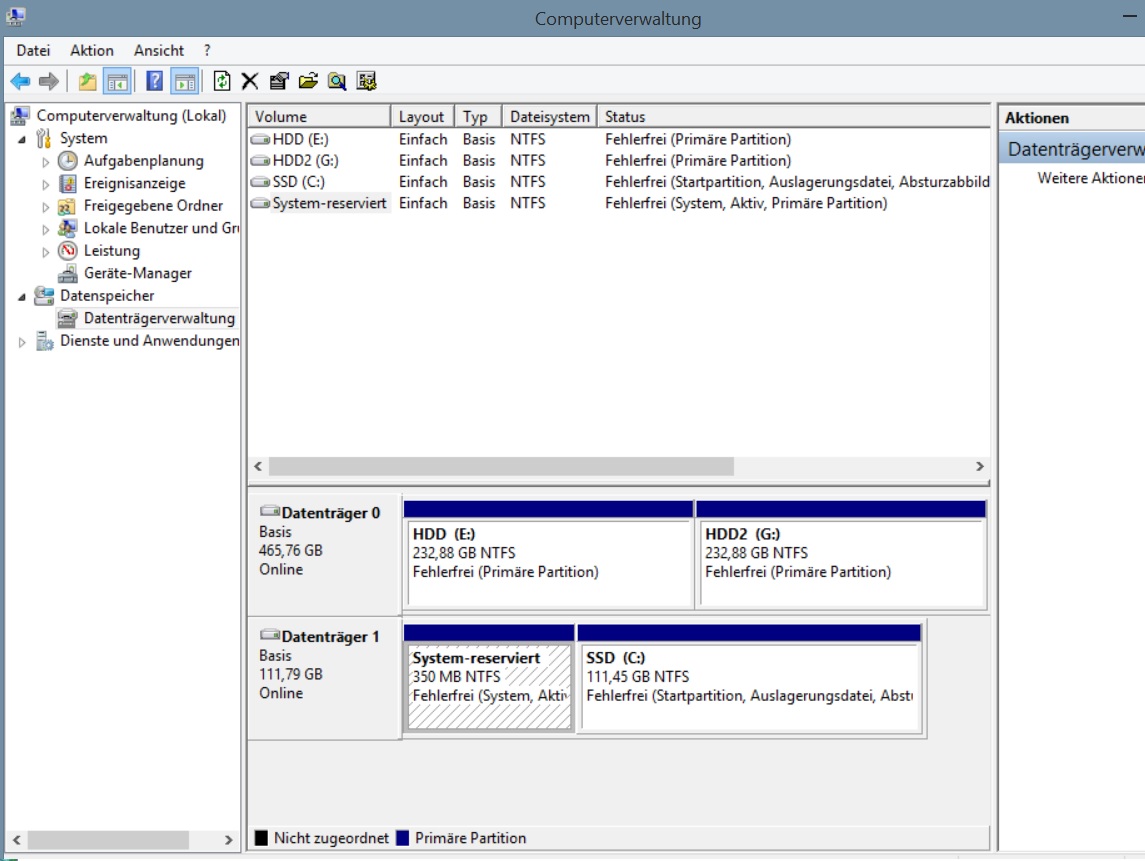1145x861 pixels.
Task: Open the Datei menu
Action: point(33,50)
